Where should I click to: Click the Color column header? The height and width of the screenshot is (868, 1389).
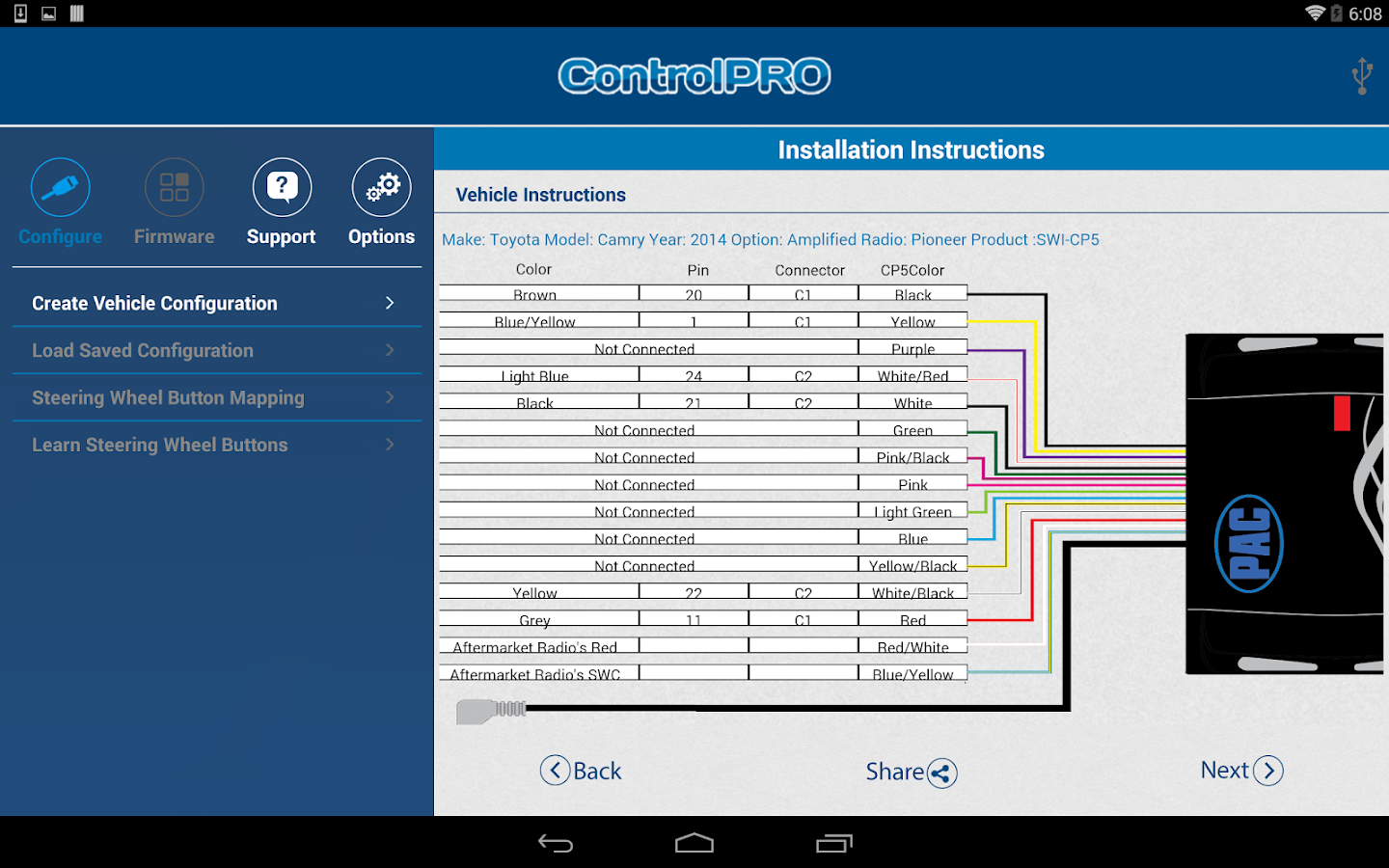(x=533, y=270)
